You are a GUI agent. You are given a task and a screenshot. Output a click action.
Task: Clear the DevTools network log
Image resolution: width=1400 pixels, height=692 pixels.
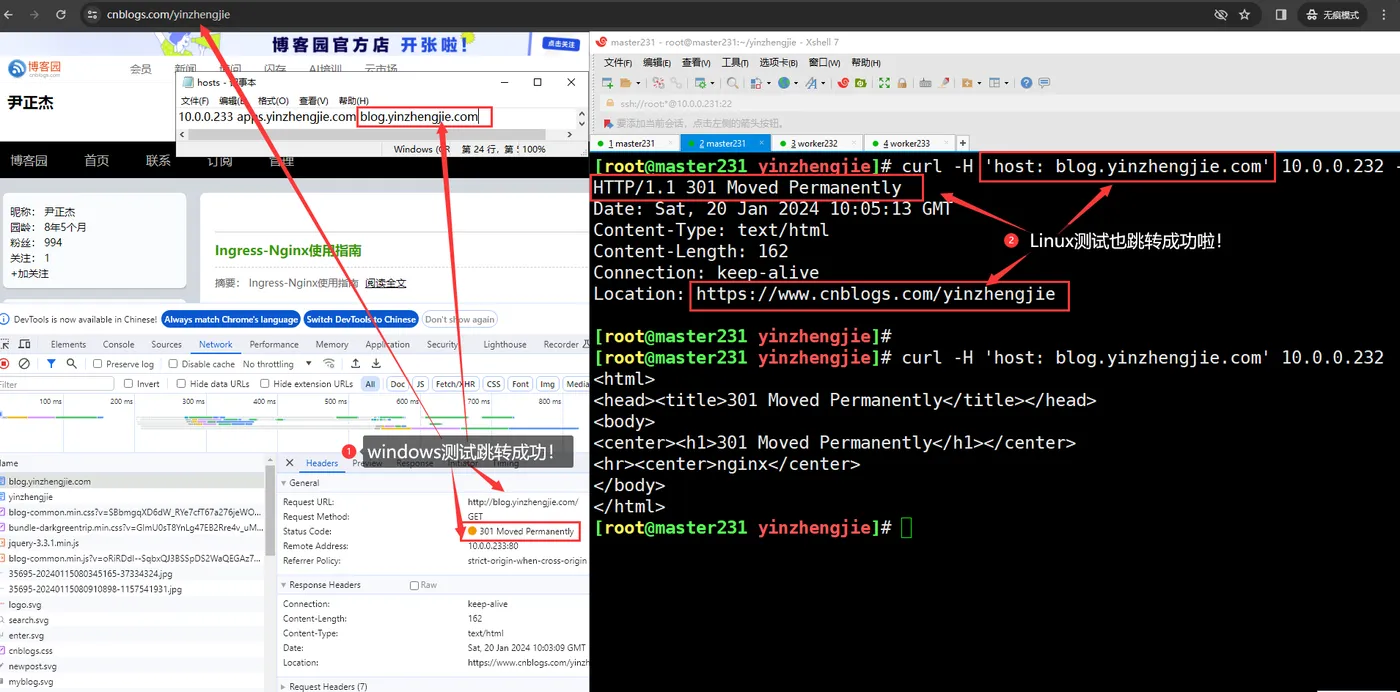(24, 364)
